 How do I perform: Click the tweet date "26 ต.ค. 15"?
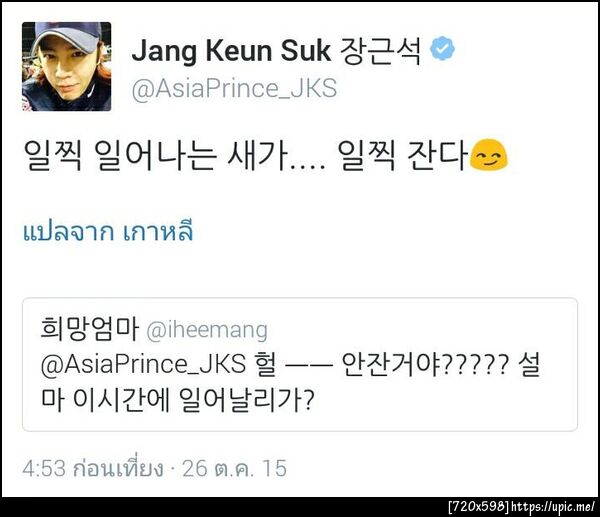point(234,468)
